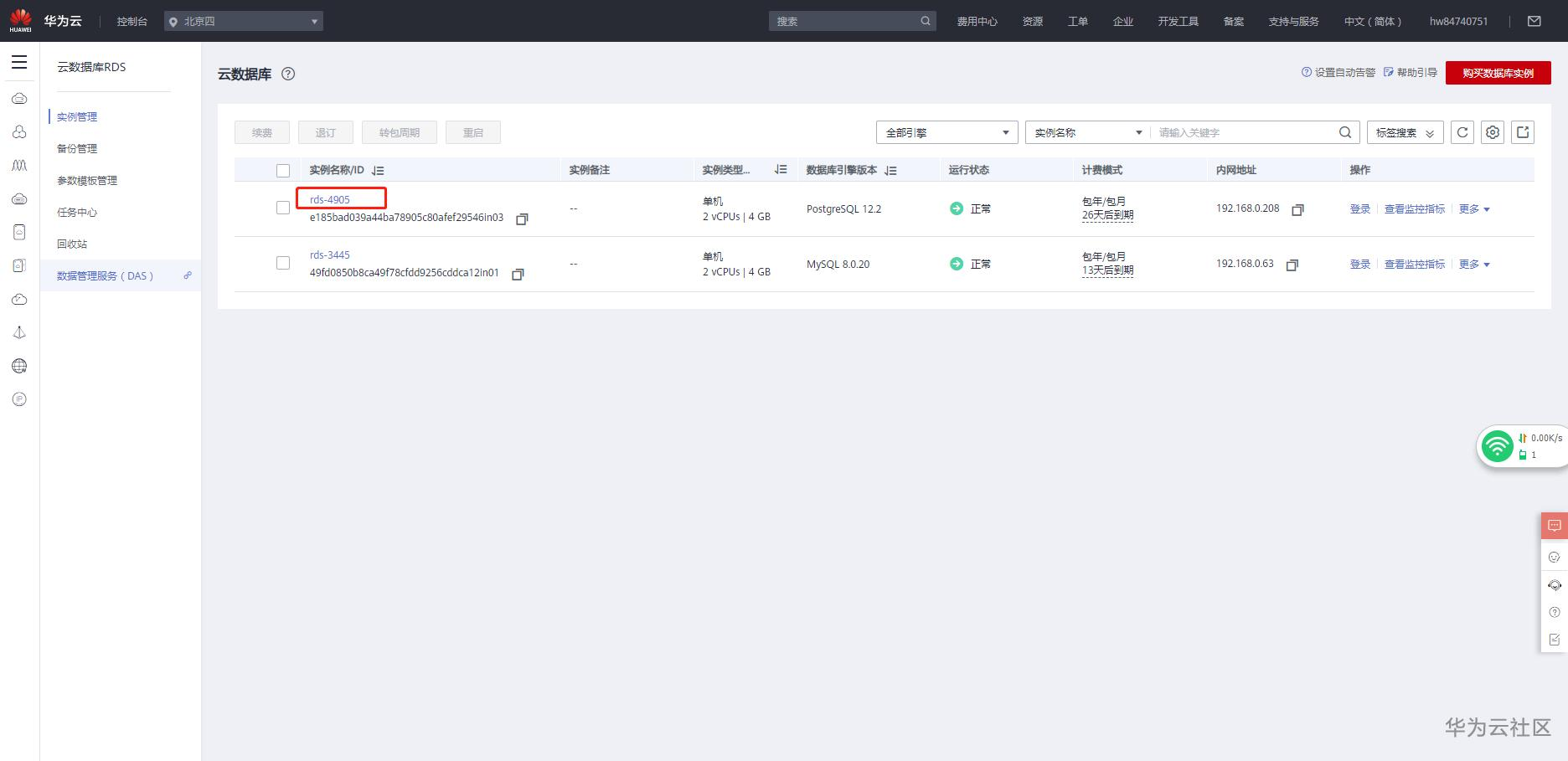Sort by 实例类型 column
1568x761 pixels.
pos(781,170)
